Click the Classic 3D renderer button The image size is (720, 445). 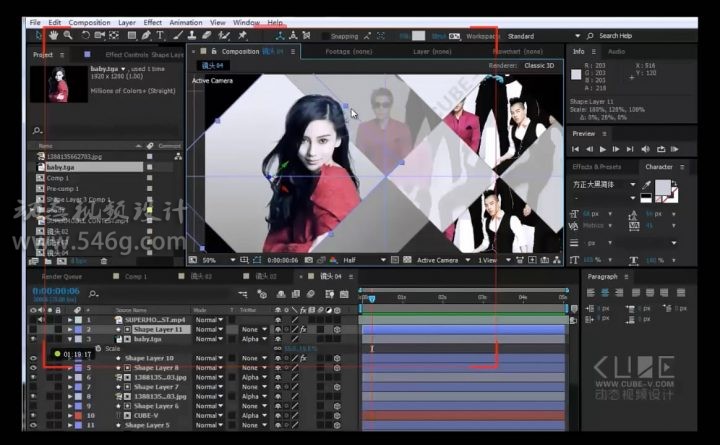point(545,65)
